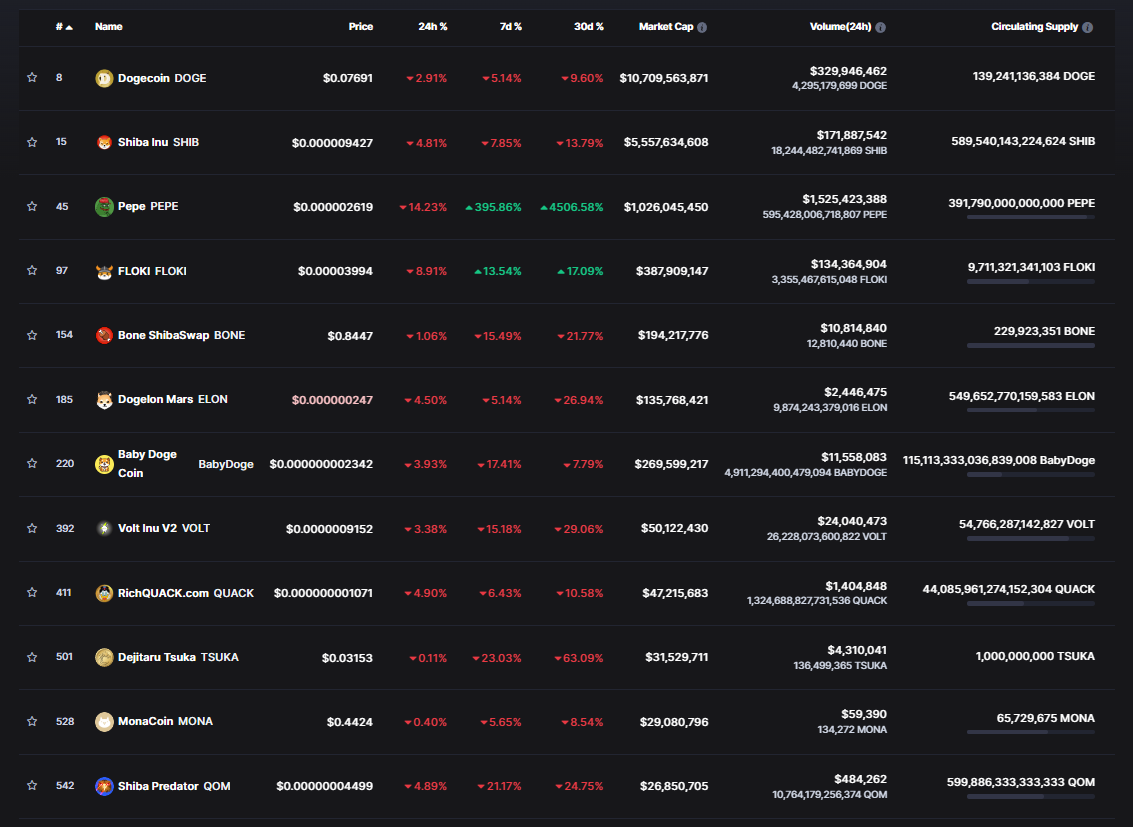Sort by Market Cap header
Viewport: 1133px width, 827px height.
point(665,27)
